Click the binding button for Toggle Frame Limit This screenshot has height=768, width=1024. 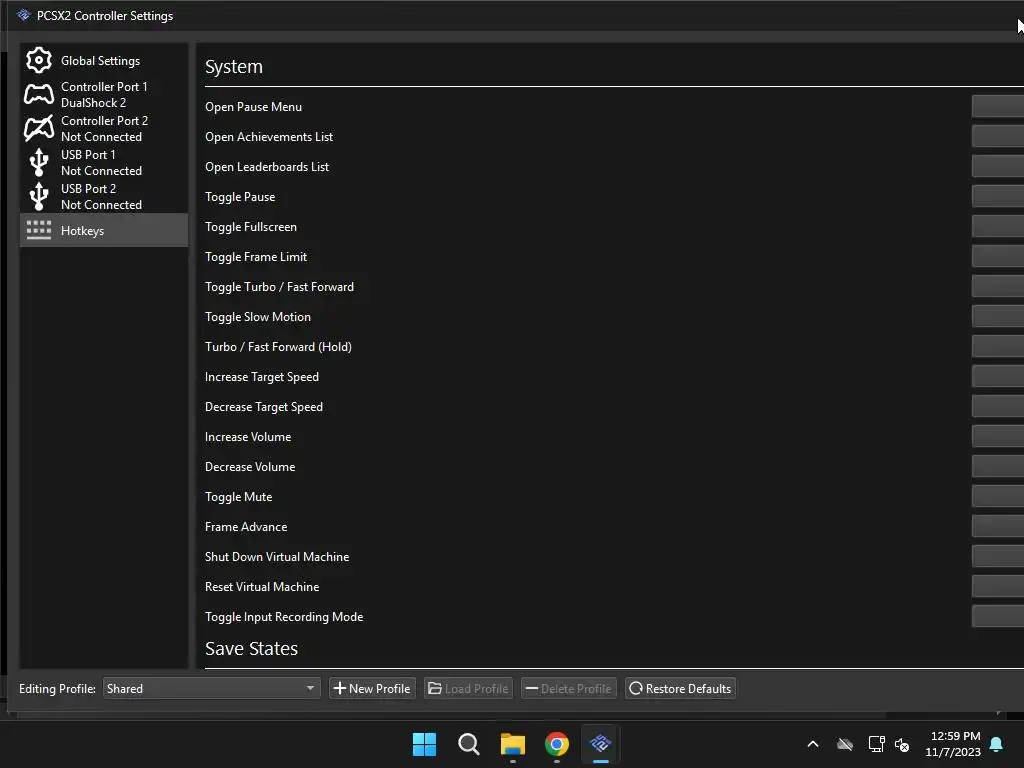pyautogui.click(x=998, y=256)
